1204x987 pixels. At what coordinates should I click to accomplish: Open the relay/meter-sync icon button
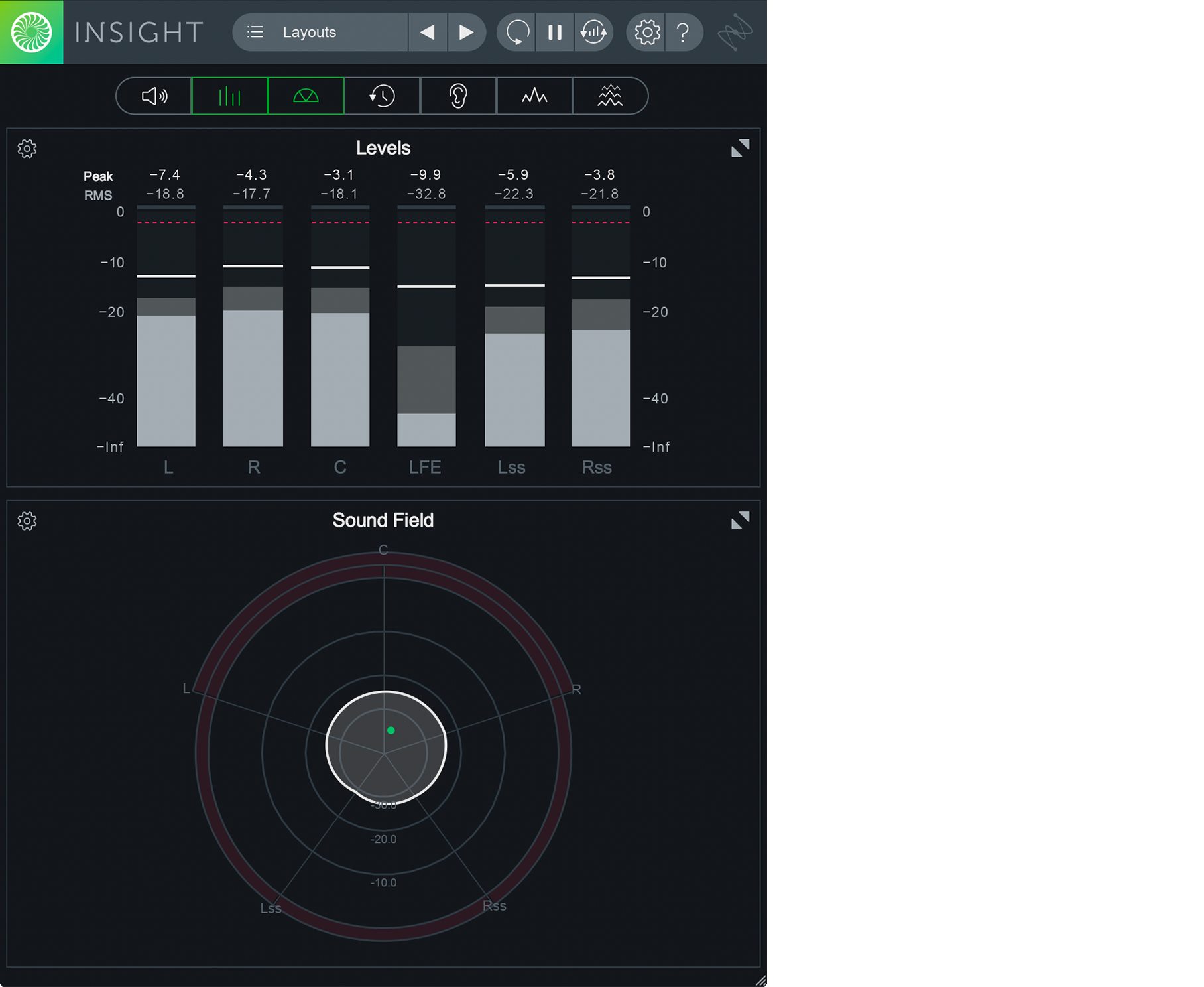click(x=593, y=32)
